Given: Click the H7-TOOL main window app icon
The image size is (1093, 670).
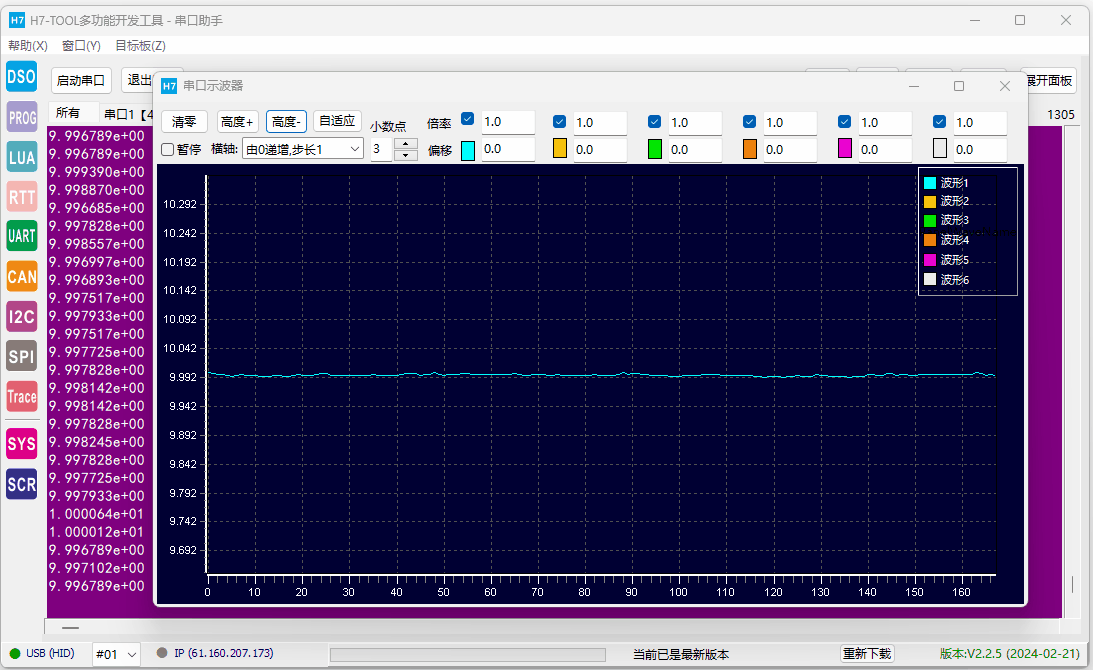Looking at the screenshot, I should click(x=17, y=21).
